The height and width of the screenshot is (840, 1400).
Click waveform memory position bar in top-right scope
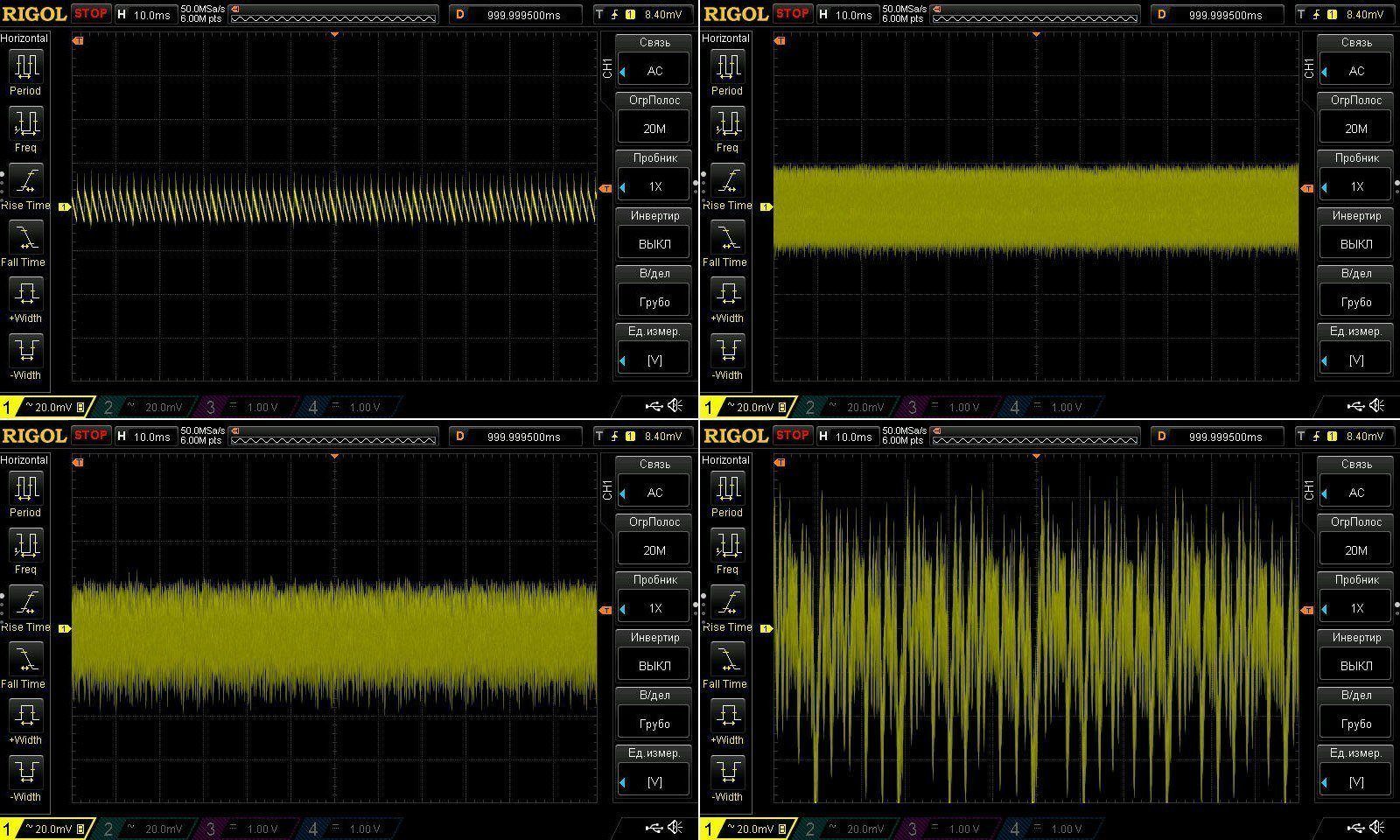click(x=1035, y=15)
